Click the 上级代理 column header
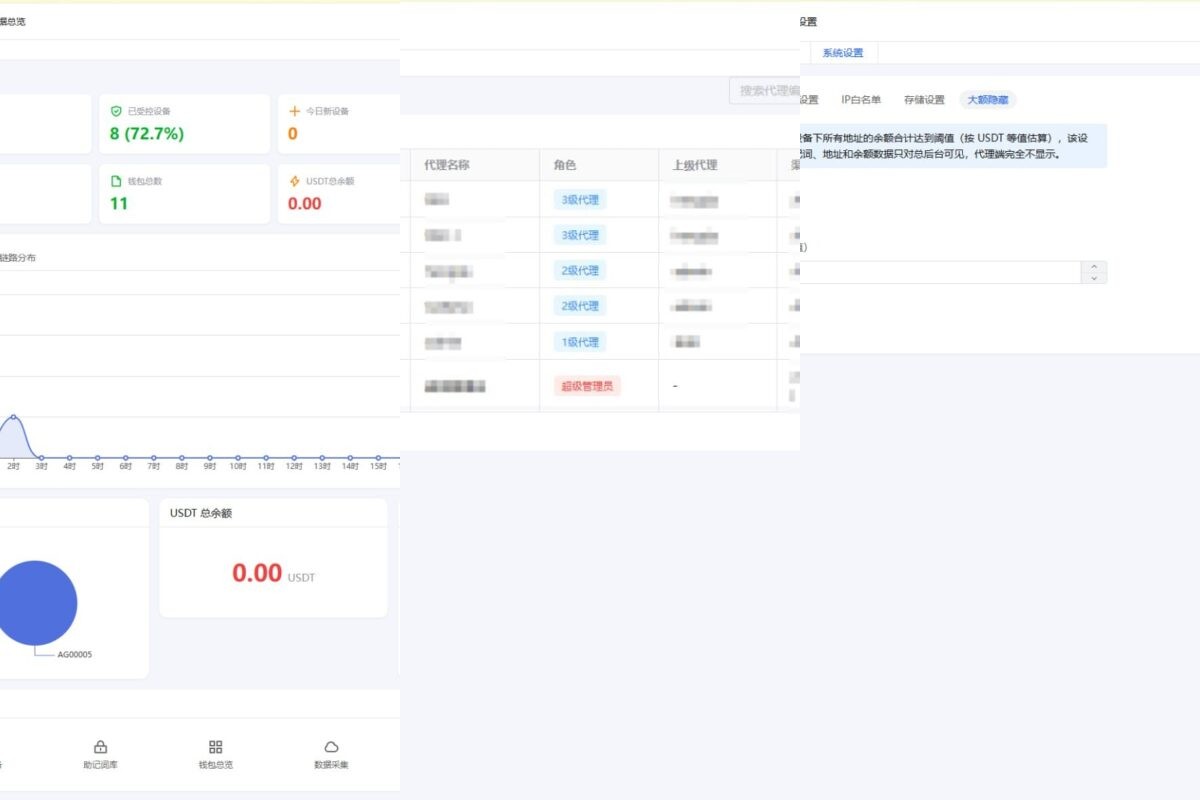The image size is (1200, 800). tap(695, 165)
